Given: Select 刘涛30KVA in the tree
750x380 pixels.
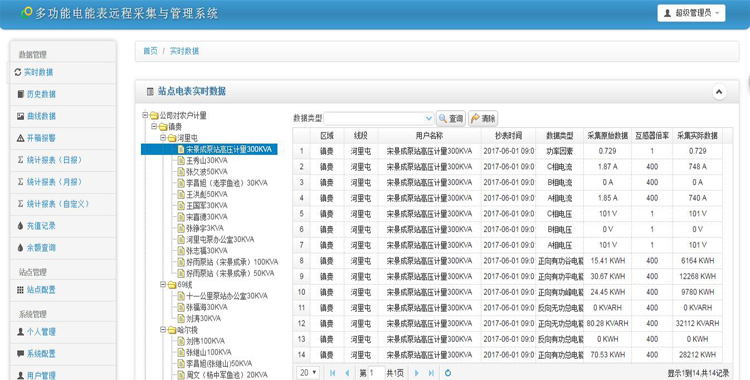Looking at the screenshot, I should pyautogui.click(x=203, y=319).
